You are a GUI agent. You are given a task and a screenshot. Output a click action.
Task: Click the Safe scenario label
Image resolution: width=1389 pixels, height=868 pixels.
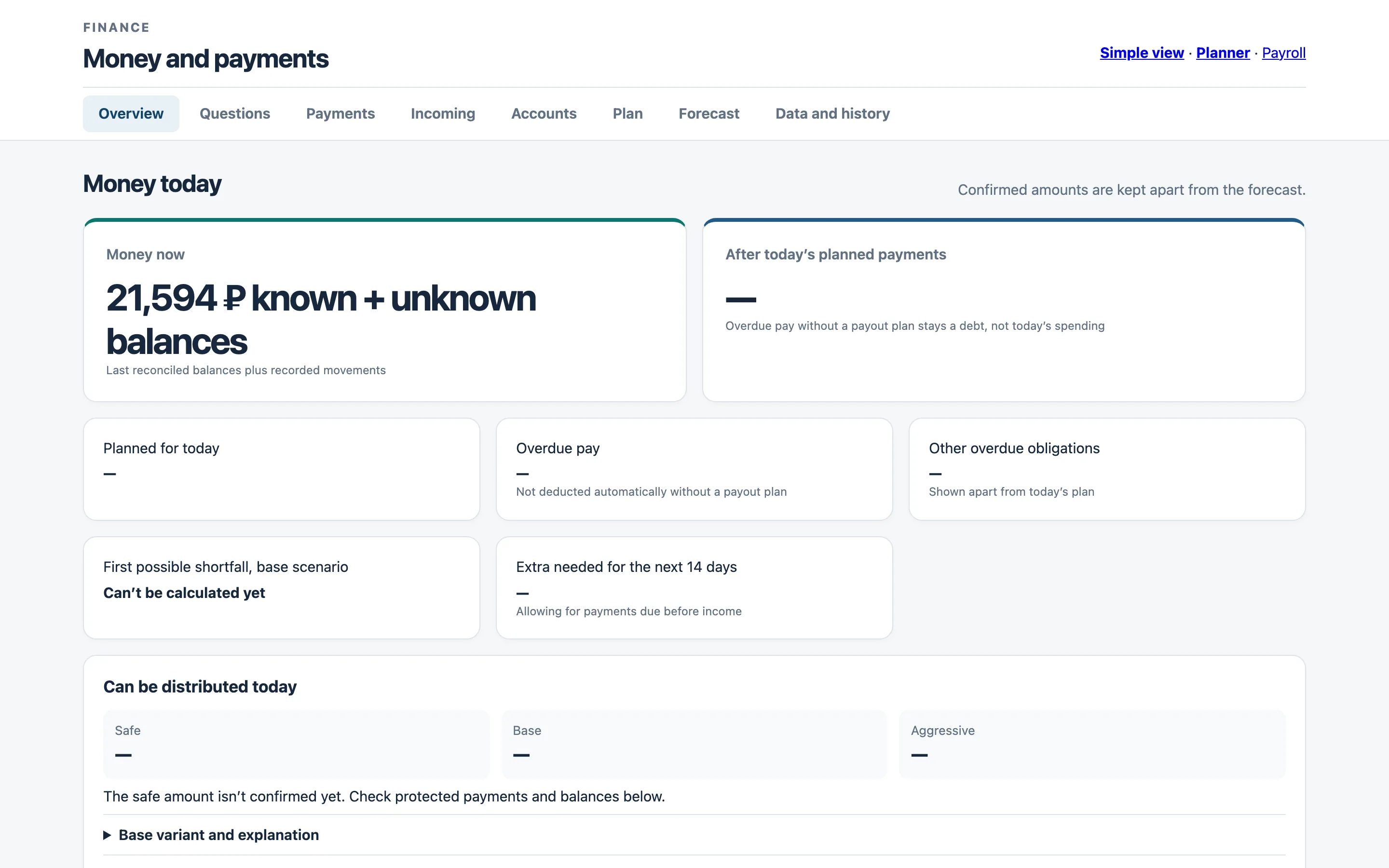[127, 730]
